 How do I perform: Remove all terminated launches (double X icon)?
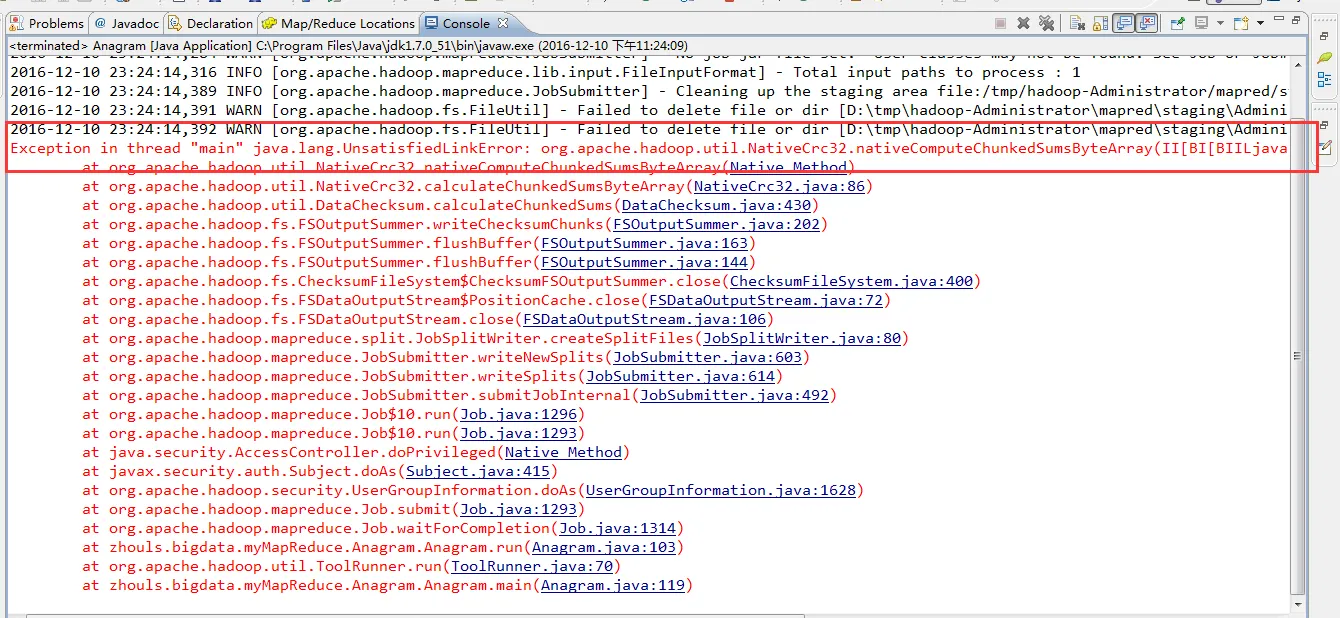(1046, 23)
